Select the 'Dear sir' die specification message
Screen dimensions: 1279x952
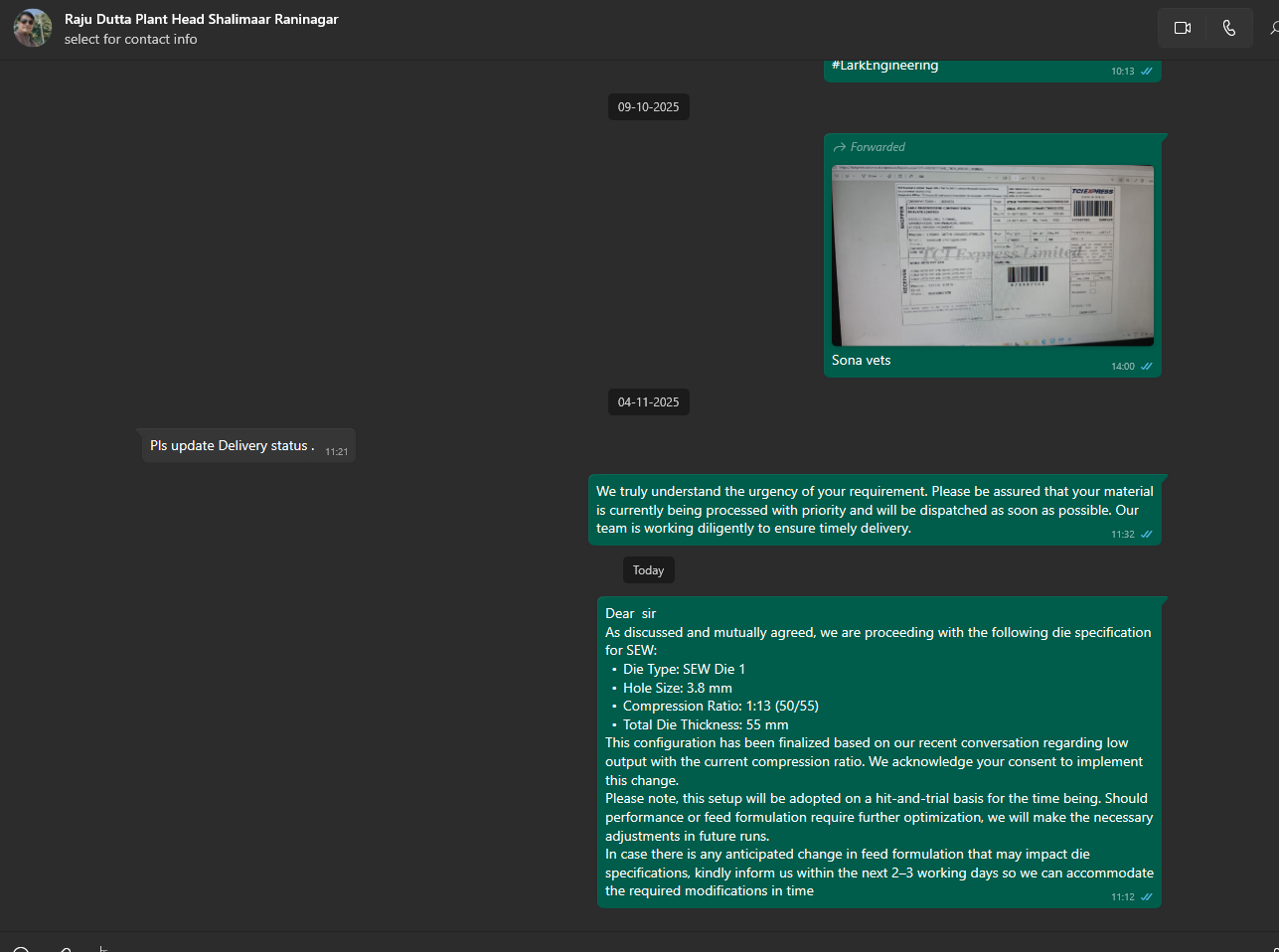(x=878, y=752)
